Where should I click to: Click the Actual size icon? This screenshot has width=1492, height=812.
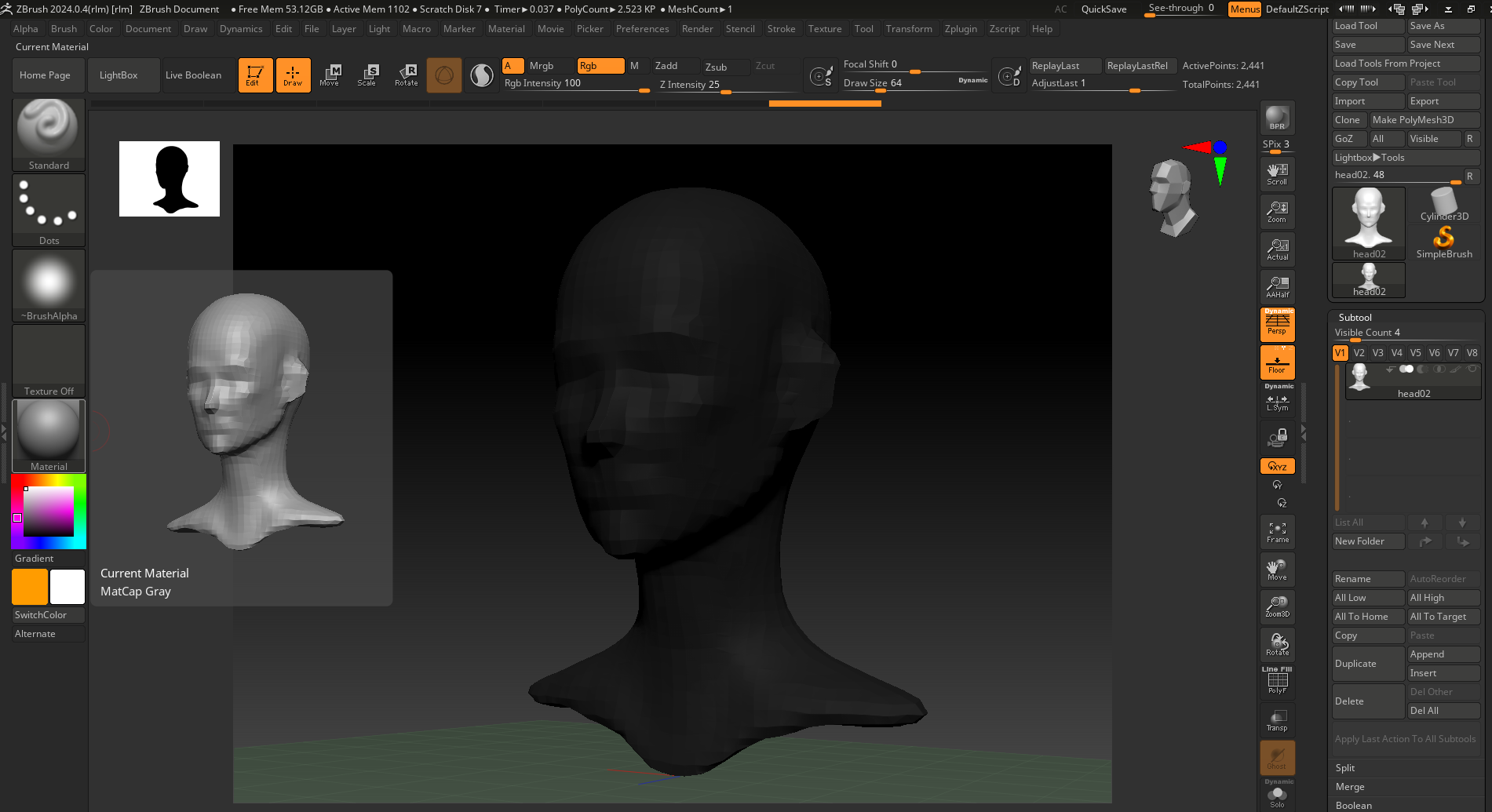tap(1277, 249)
